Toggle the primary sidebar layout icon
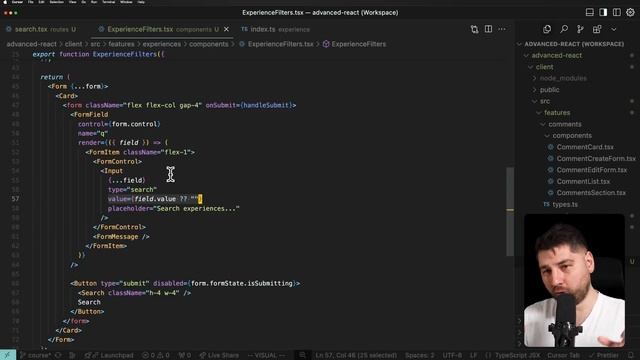 coord(603,12)
